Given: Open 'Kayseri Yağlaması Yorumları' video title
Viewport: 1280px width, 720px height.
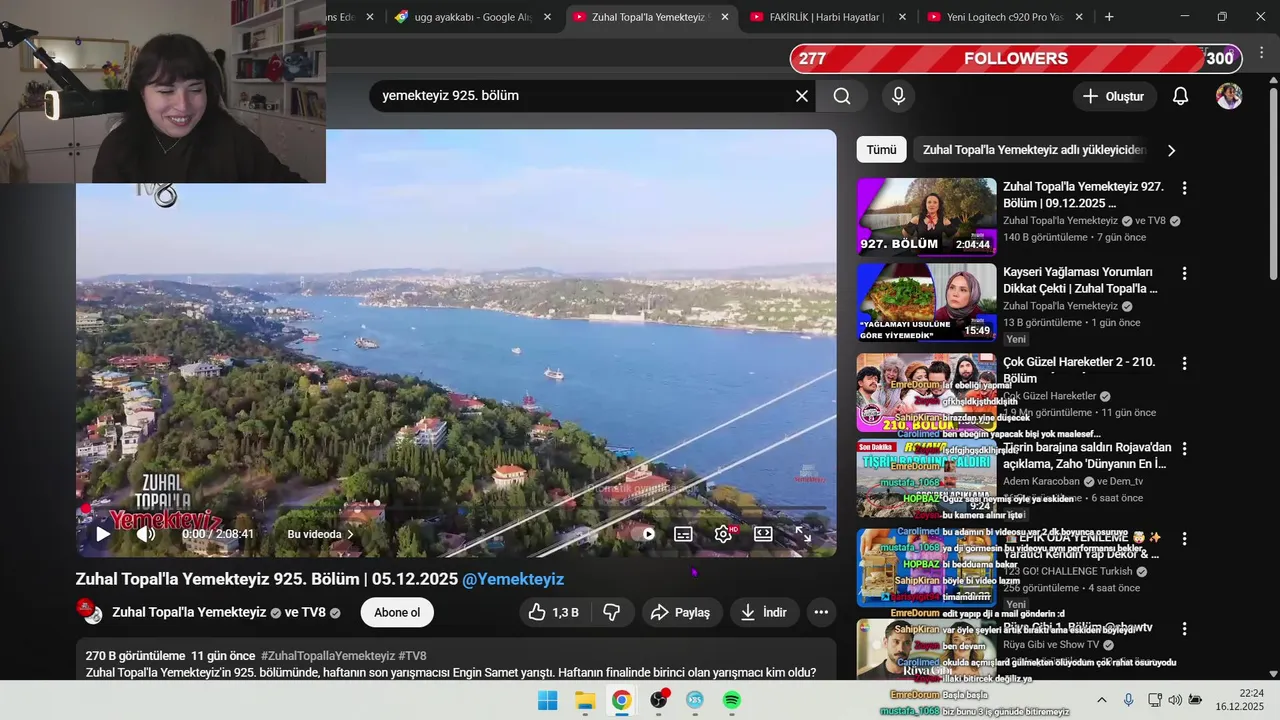Looking at the screenshot, I should coord(1080,280).
